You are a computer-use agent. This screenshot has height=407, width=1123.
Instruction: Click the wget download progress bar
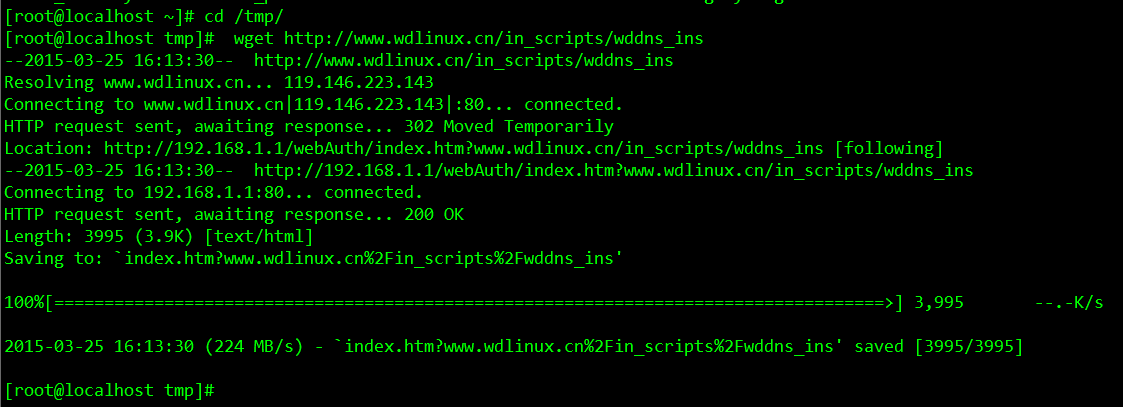(x=474, y=302)
